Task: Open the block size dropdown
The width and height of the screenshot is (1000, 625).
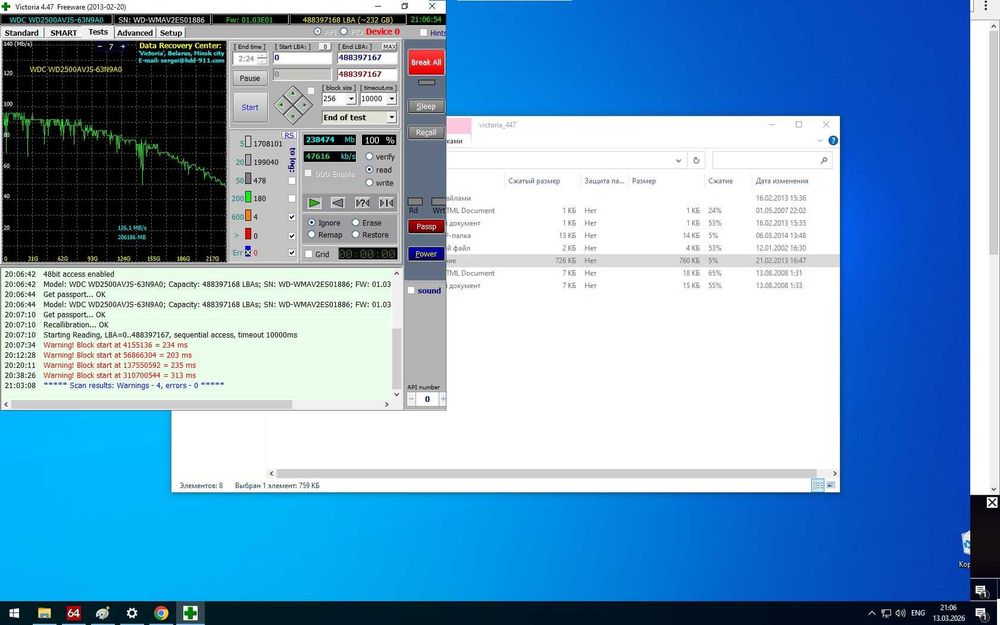Action: [351, 99]
